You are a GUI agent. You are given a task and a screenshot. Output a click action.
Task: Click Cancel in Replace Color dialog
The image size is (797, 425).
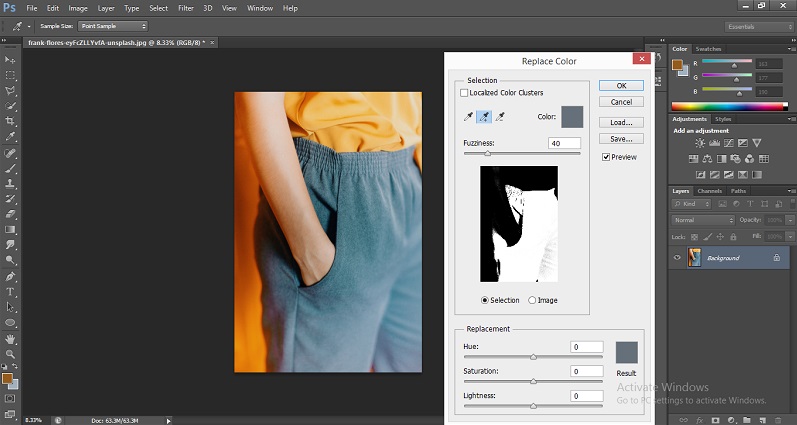click(x=621, y=102)
